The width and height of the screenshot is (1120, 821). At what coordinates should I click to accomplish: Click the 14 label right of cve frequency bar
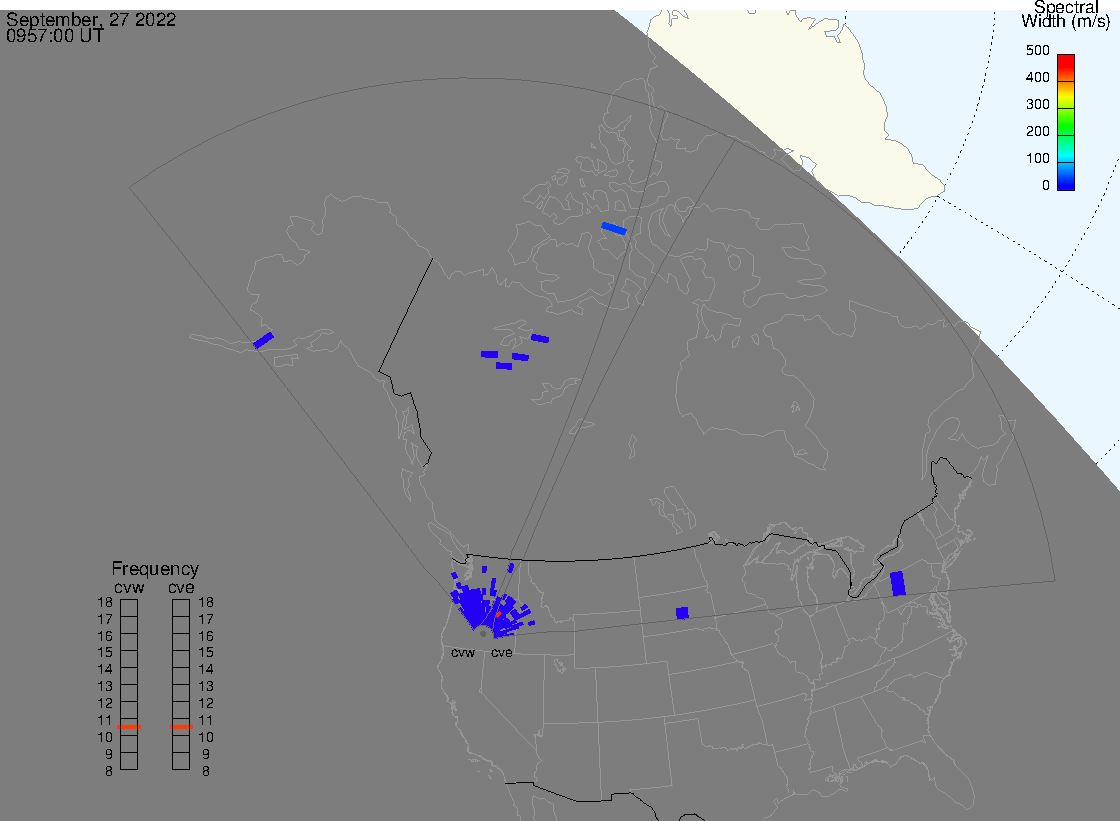206,670
